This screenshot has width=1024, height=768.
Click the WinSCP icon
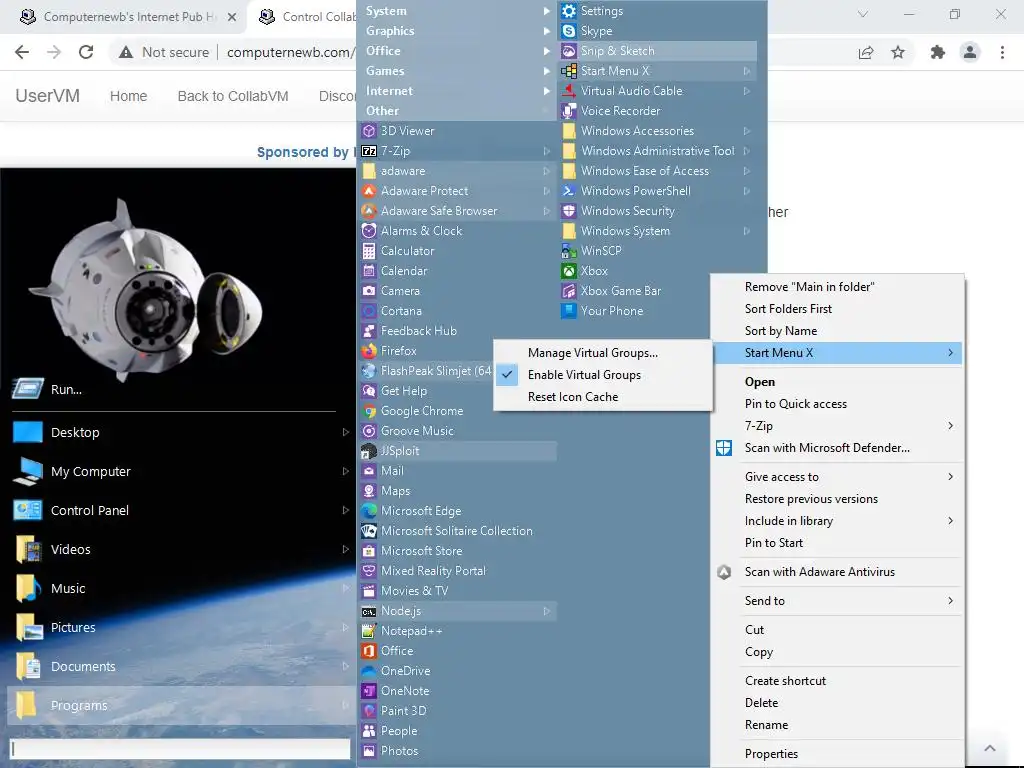[x=569, y=251]
